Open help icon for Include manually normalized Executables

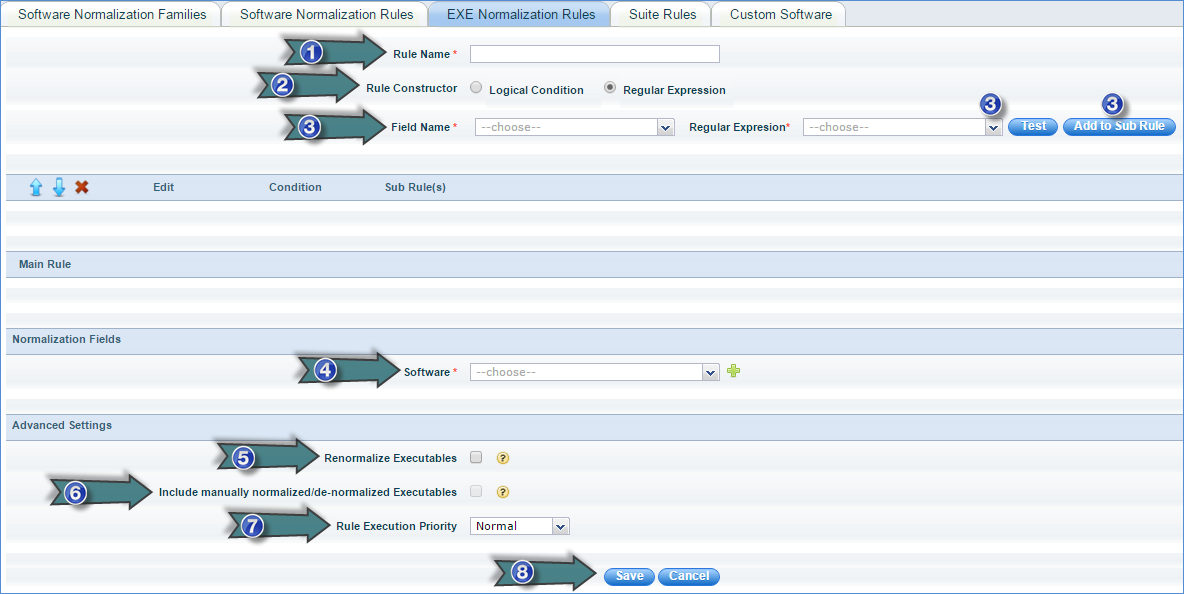pyautogui.click(x=503, y=492)
